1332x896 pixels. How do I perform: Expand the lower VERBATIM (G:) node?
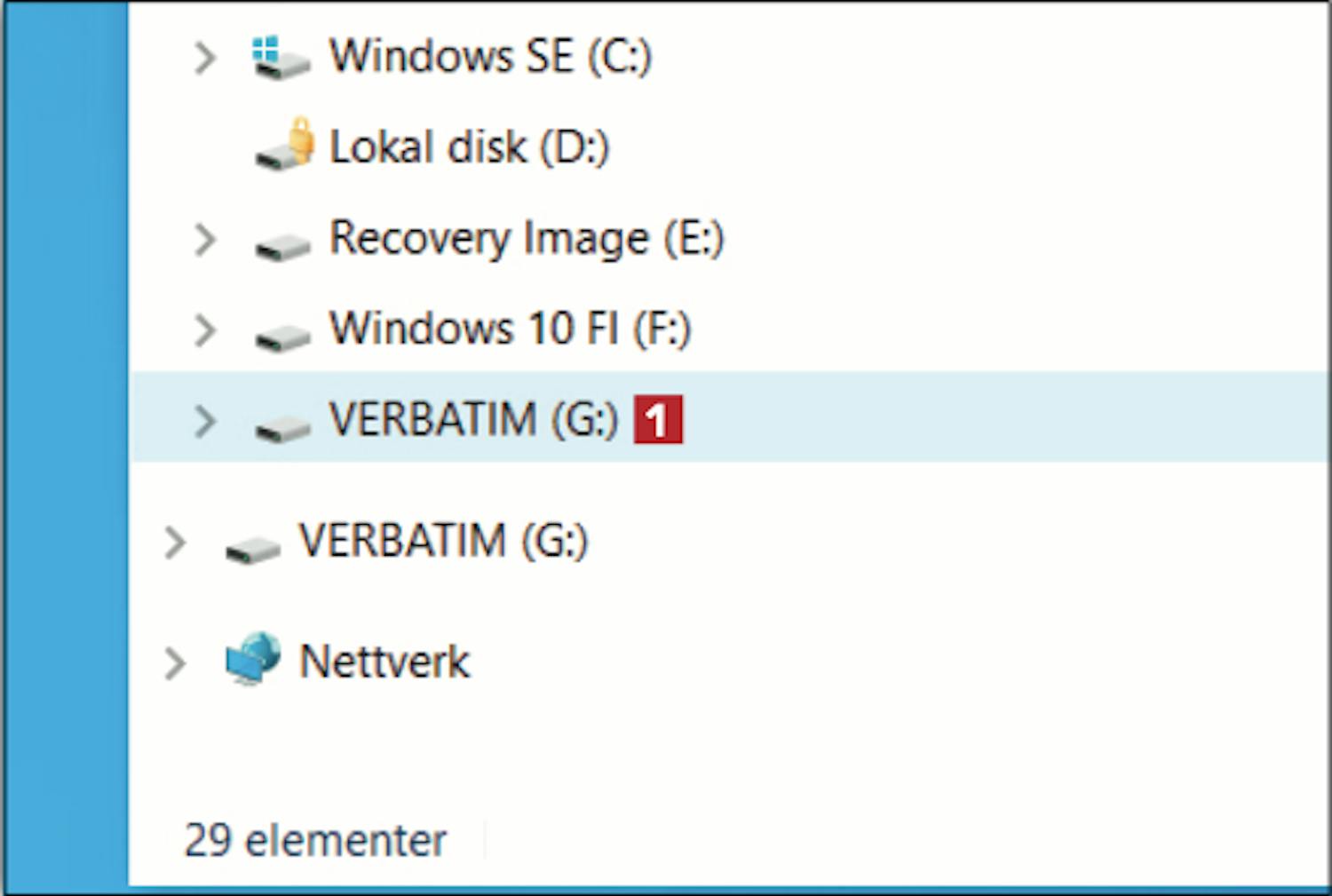[x=176, y=543]
